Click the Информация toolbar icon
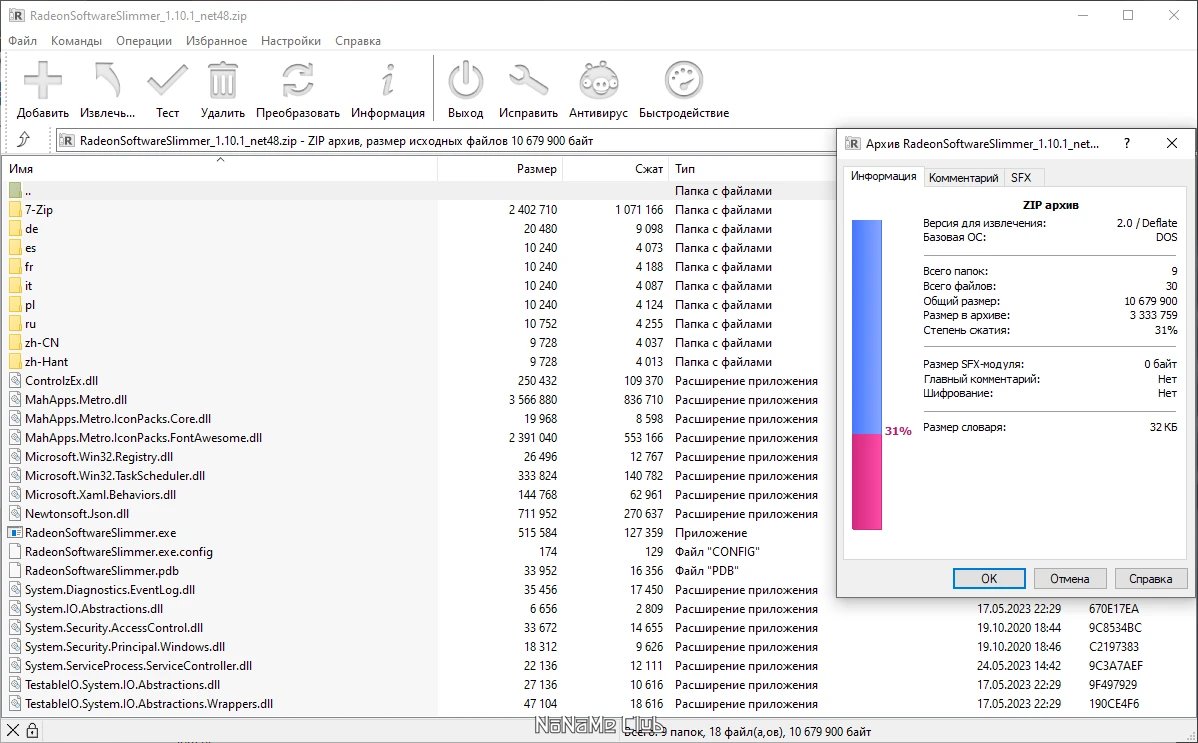 pos(388,81)
